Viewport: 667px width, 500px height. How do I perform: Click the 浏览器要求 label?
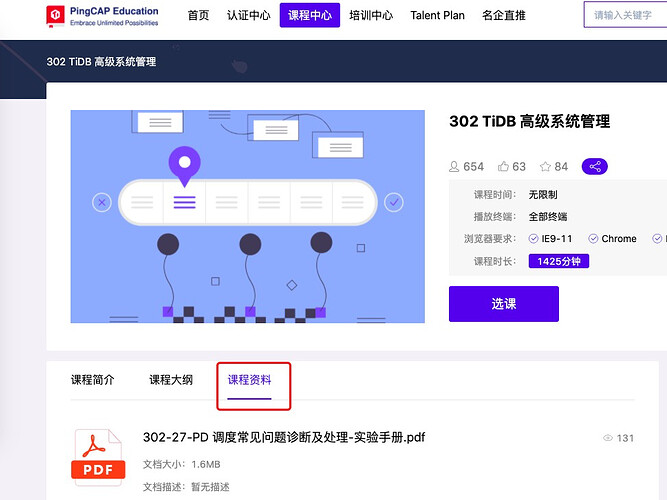(x=490, y=239)
